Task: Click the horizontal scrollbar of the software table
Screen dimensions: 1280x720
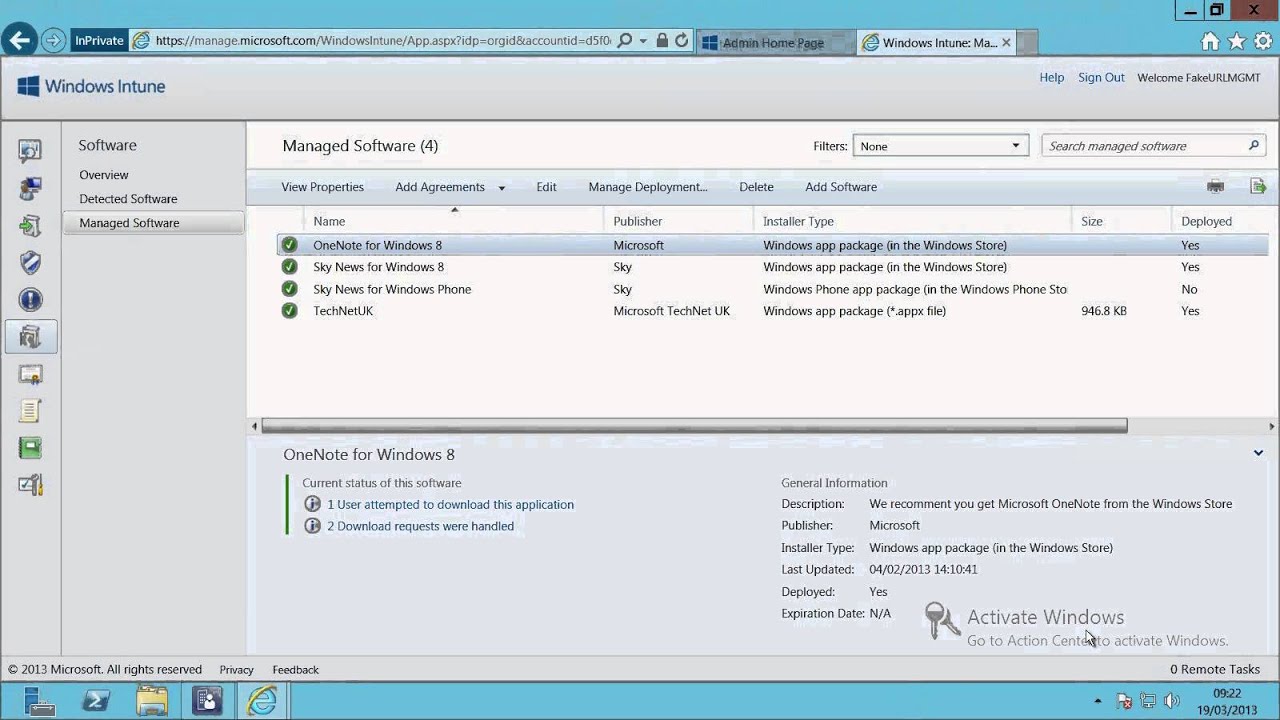Action: click(x=695, y=426)
